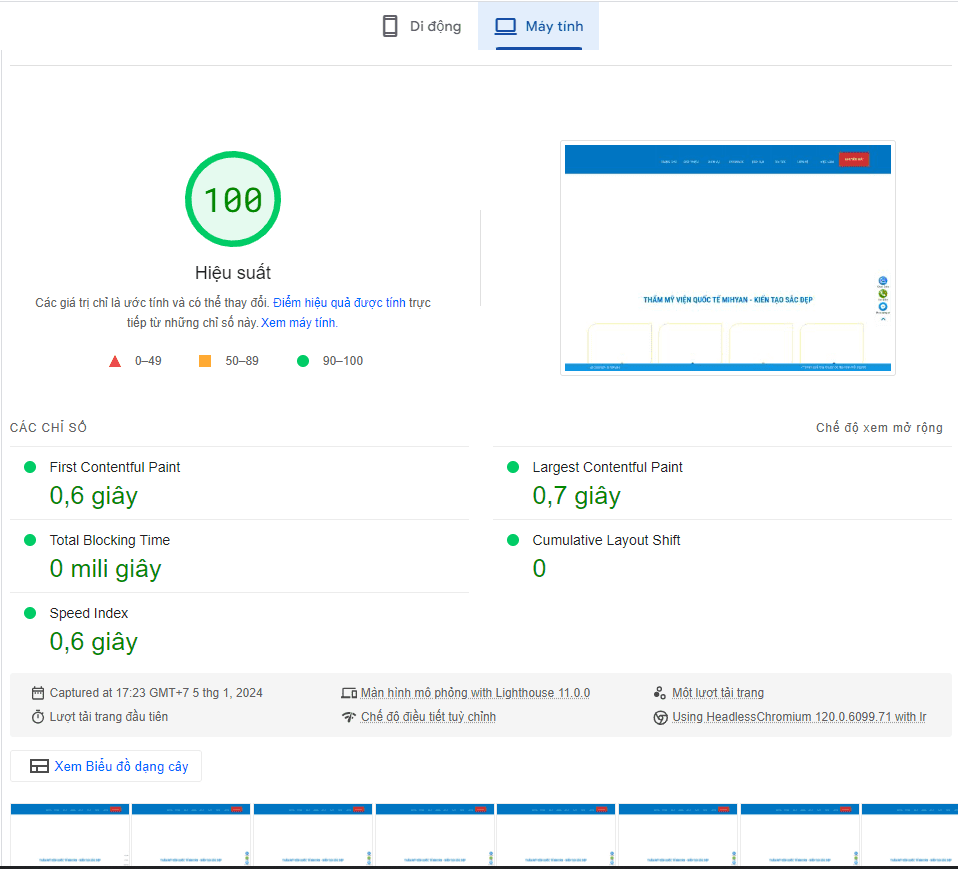
Task: Click the Cumulative Layout Shift label
Action: [606, 540]
